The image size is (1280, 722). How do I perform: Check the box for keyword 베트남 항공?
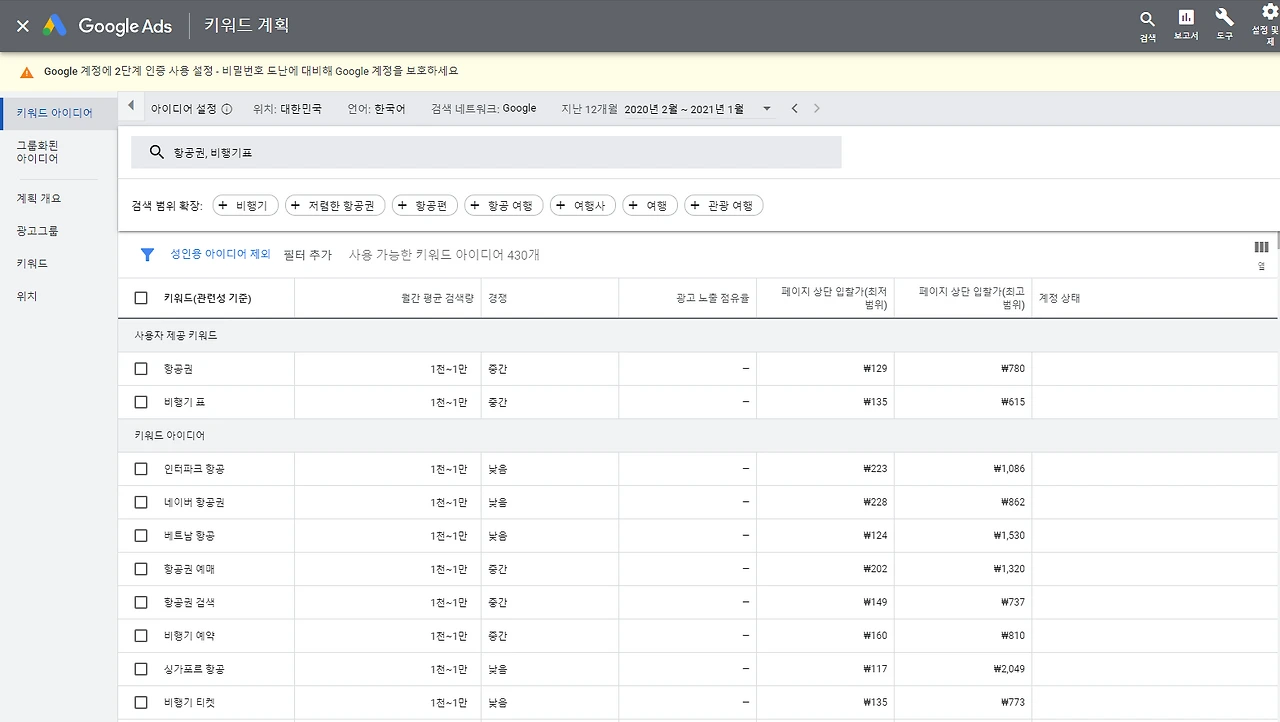[141, 536]
